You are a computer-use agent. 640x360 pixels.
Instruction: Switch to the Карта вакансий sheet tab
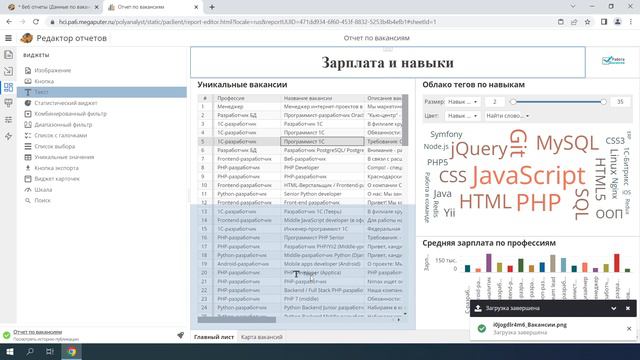click(x=262, y=337)
